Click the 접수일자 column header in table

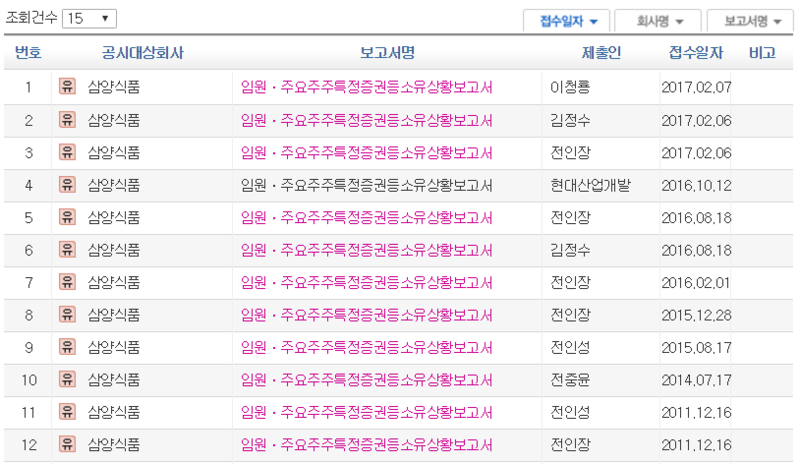(x=696, y=53)
